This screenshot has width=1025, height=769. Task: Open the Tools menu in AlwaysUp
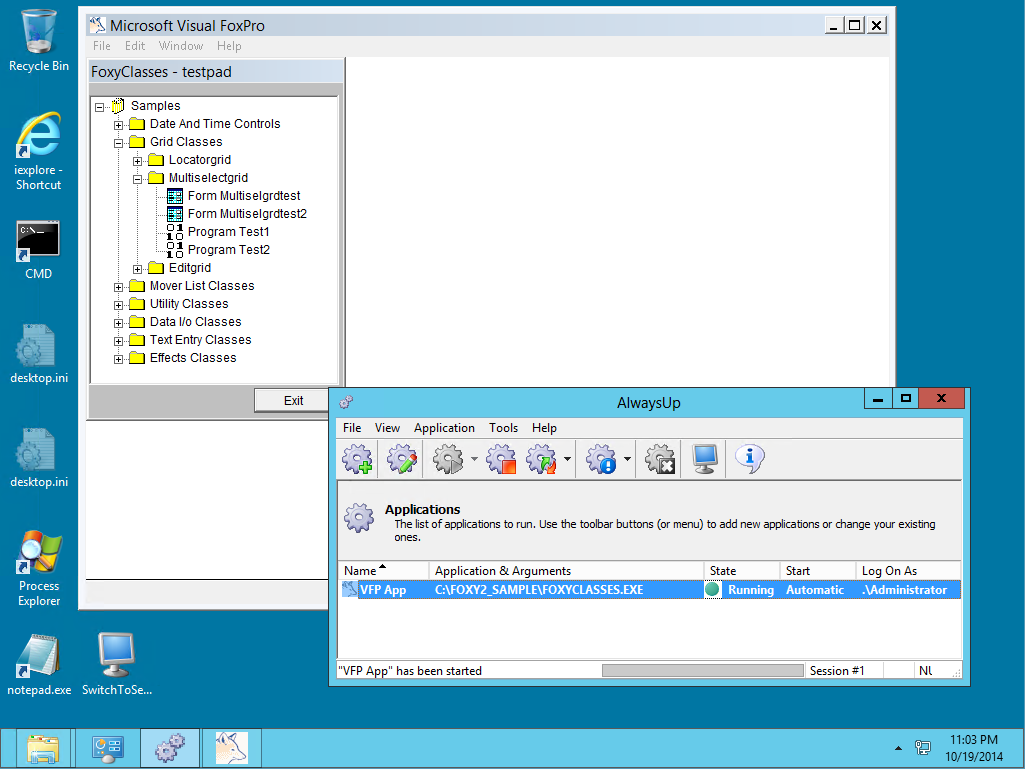click(503, 428)
